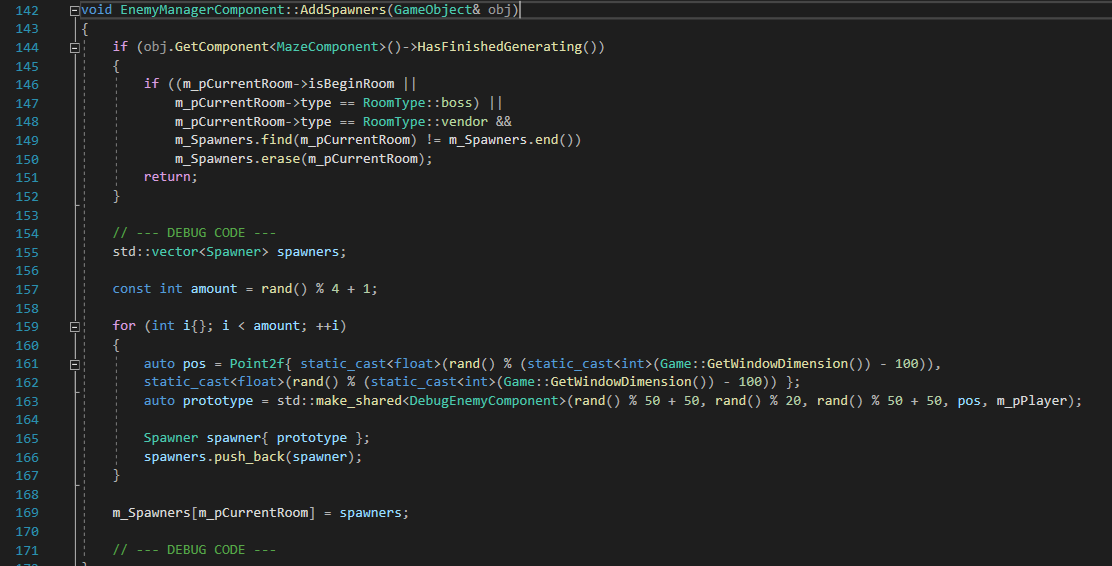The image size is (1112, 566).
Task: Click the for keyword on line 159
Action: [124, 326]
